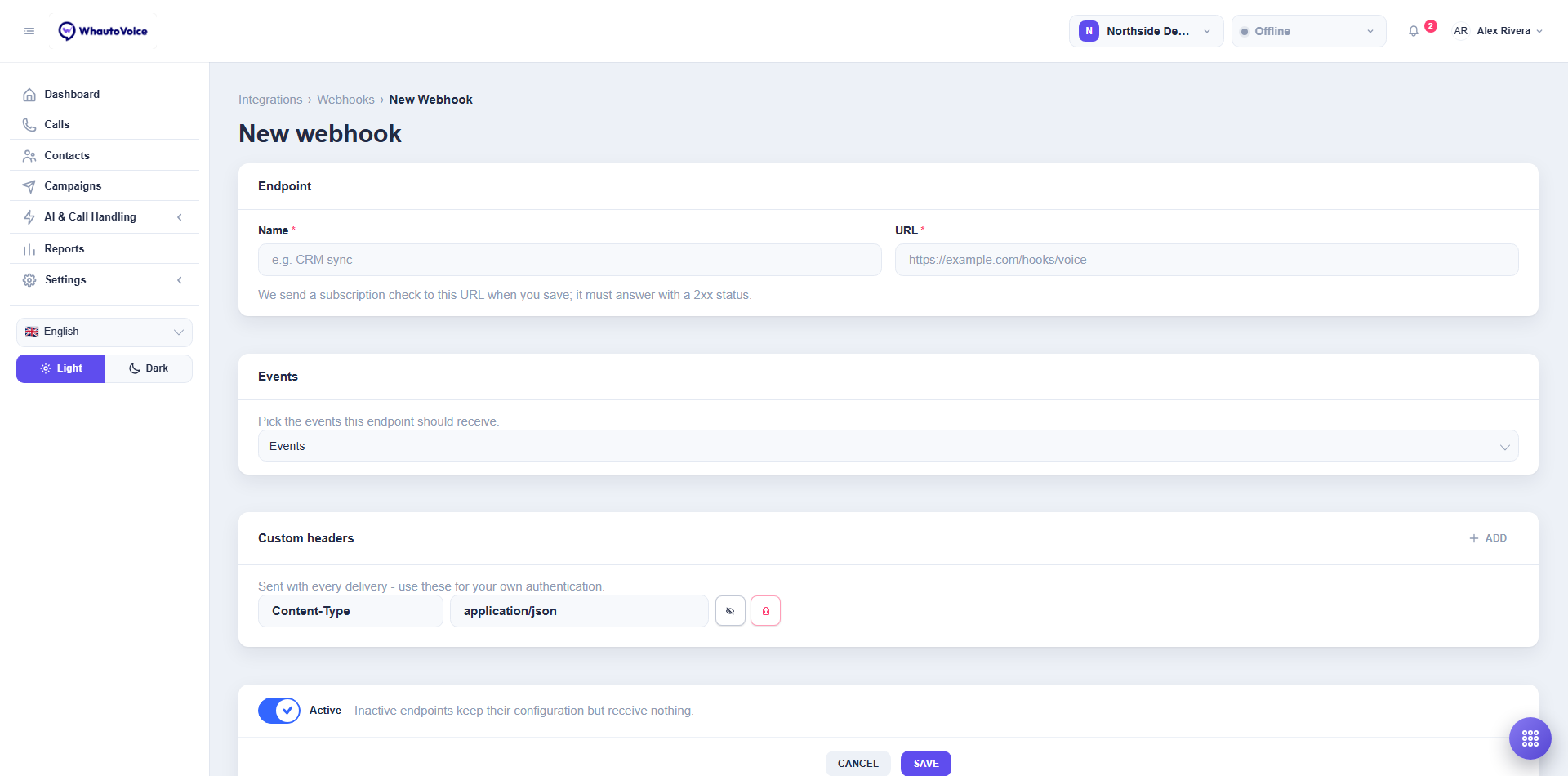Expand the AI & Call Handling submenu chevron
This screenshot has width=1568, height=776.
[x=180, y=217]
